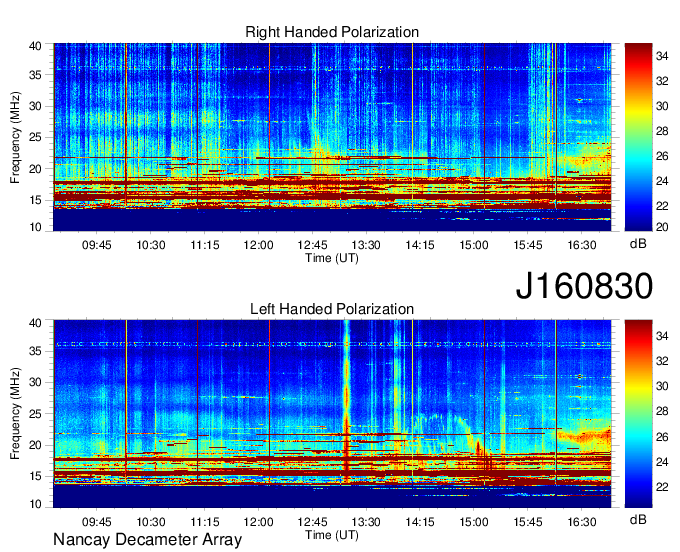Click 12:45 time tick on Left Handed plot
Image resolution: width=680 pixels, height=552 pixels.
pos(312,522)
